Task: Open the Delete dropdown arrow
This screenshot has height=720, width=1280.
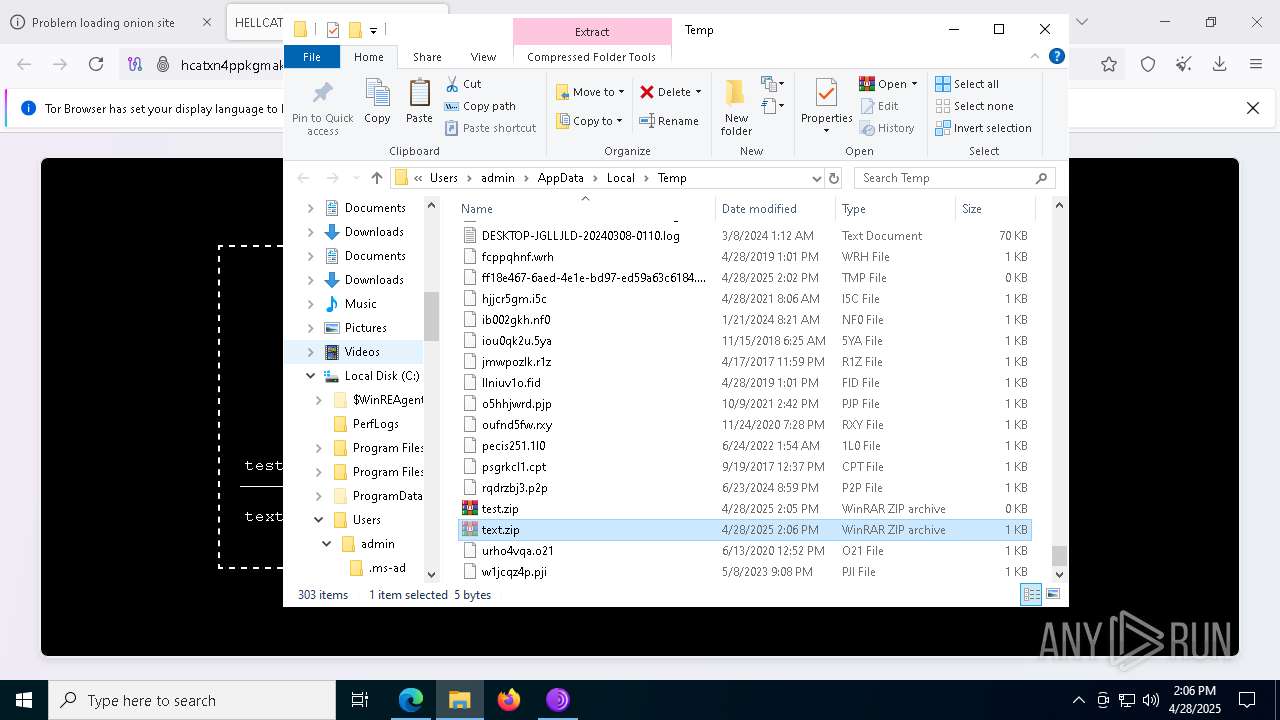Action: point(698,92)
